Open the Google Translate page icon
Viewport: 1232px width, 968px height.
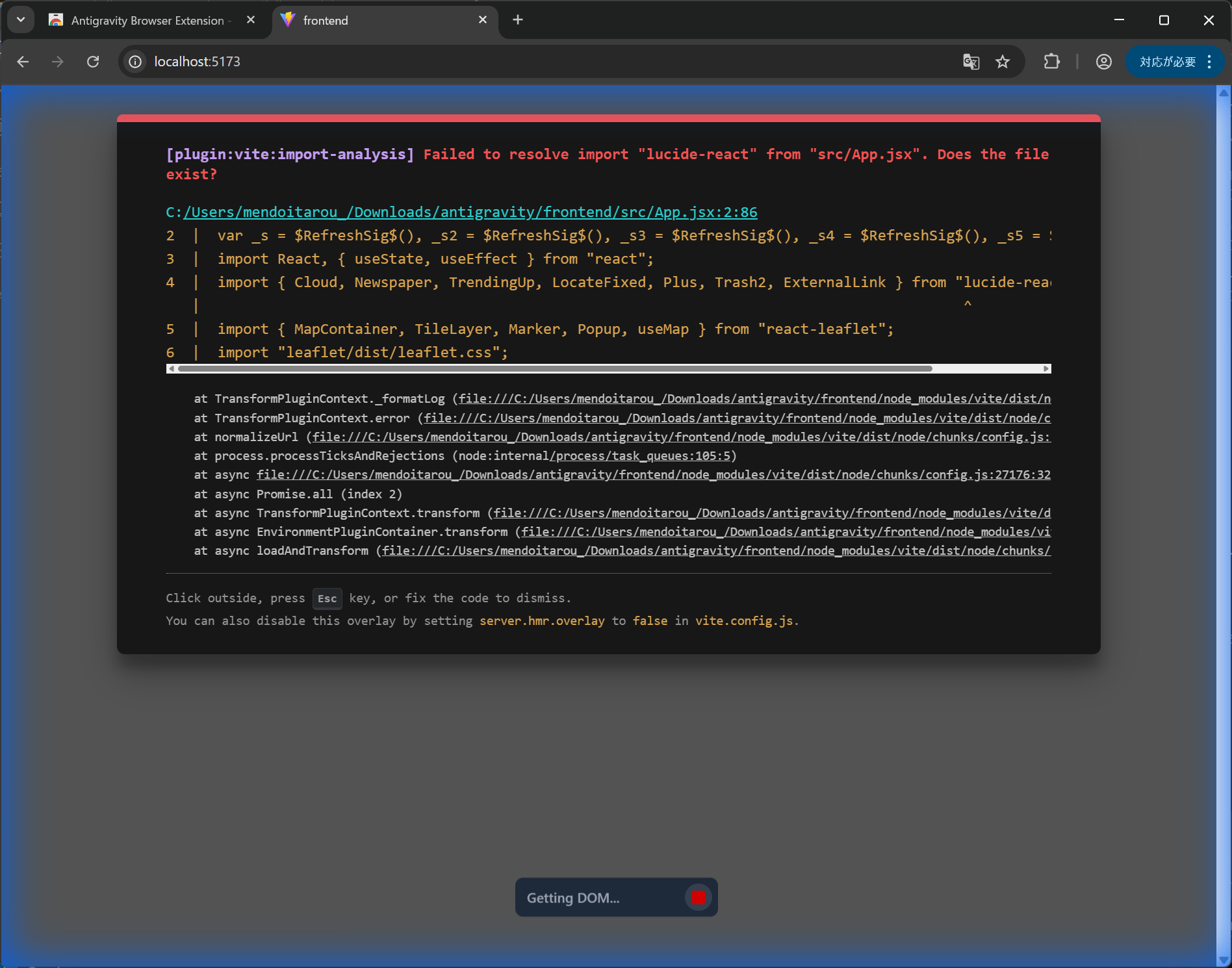pos(971,62)
